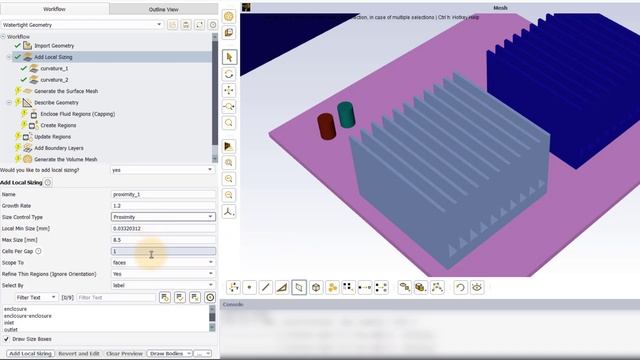Activate the rotate view tool
The width and height of the screenshot is (640, 360).
point(229,74)
